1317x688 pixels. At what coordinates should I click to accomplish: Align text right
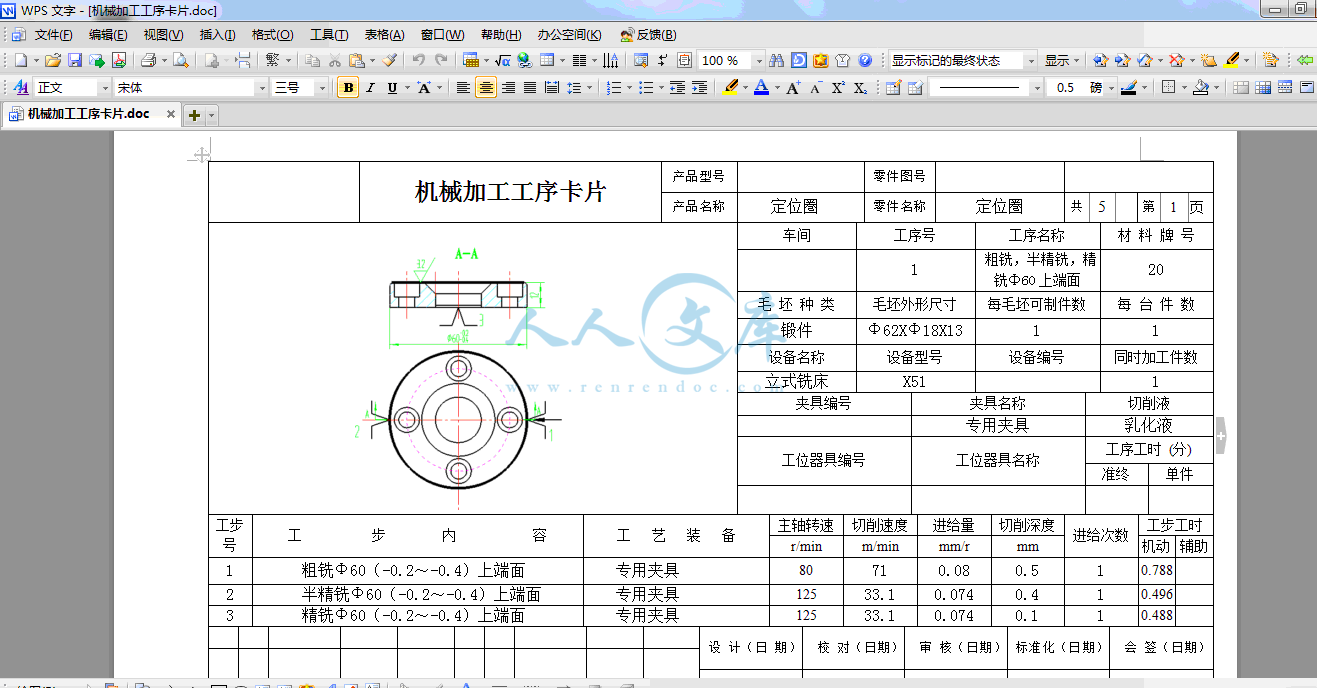[x=508, y=88]
